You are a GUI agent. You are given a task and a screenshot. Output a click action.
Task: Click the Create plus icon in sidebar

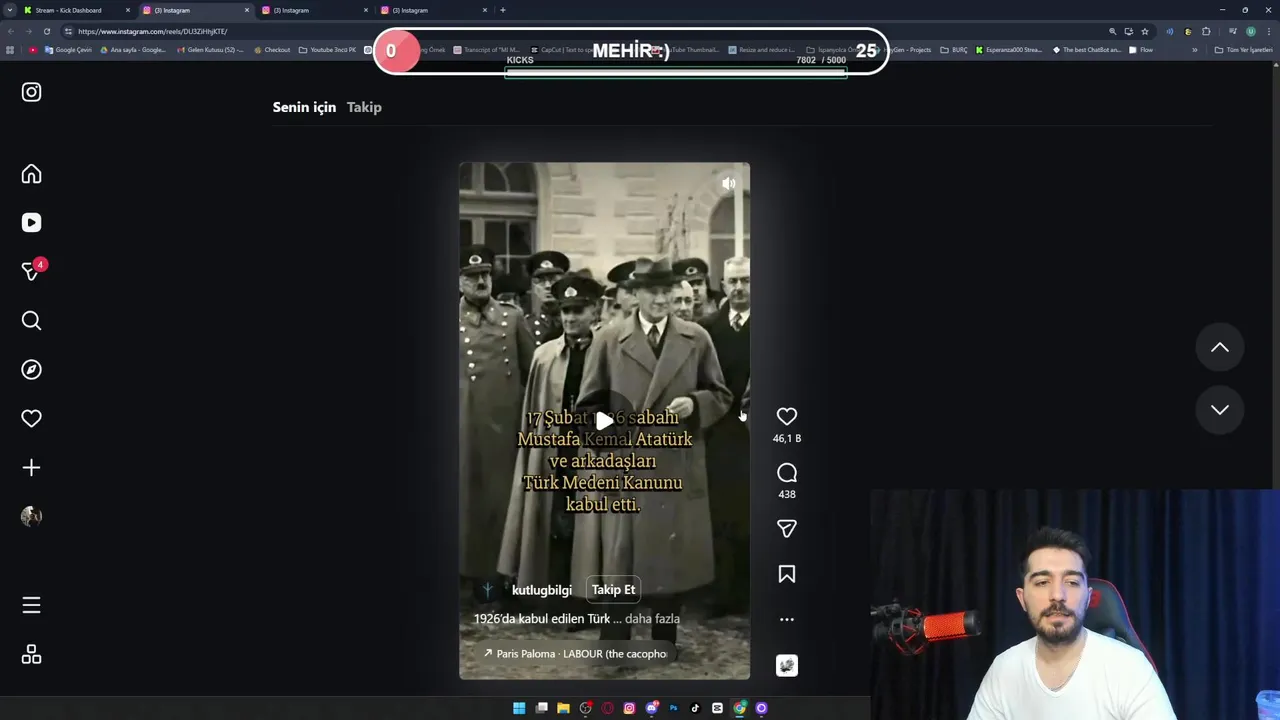click(31, 467)
